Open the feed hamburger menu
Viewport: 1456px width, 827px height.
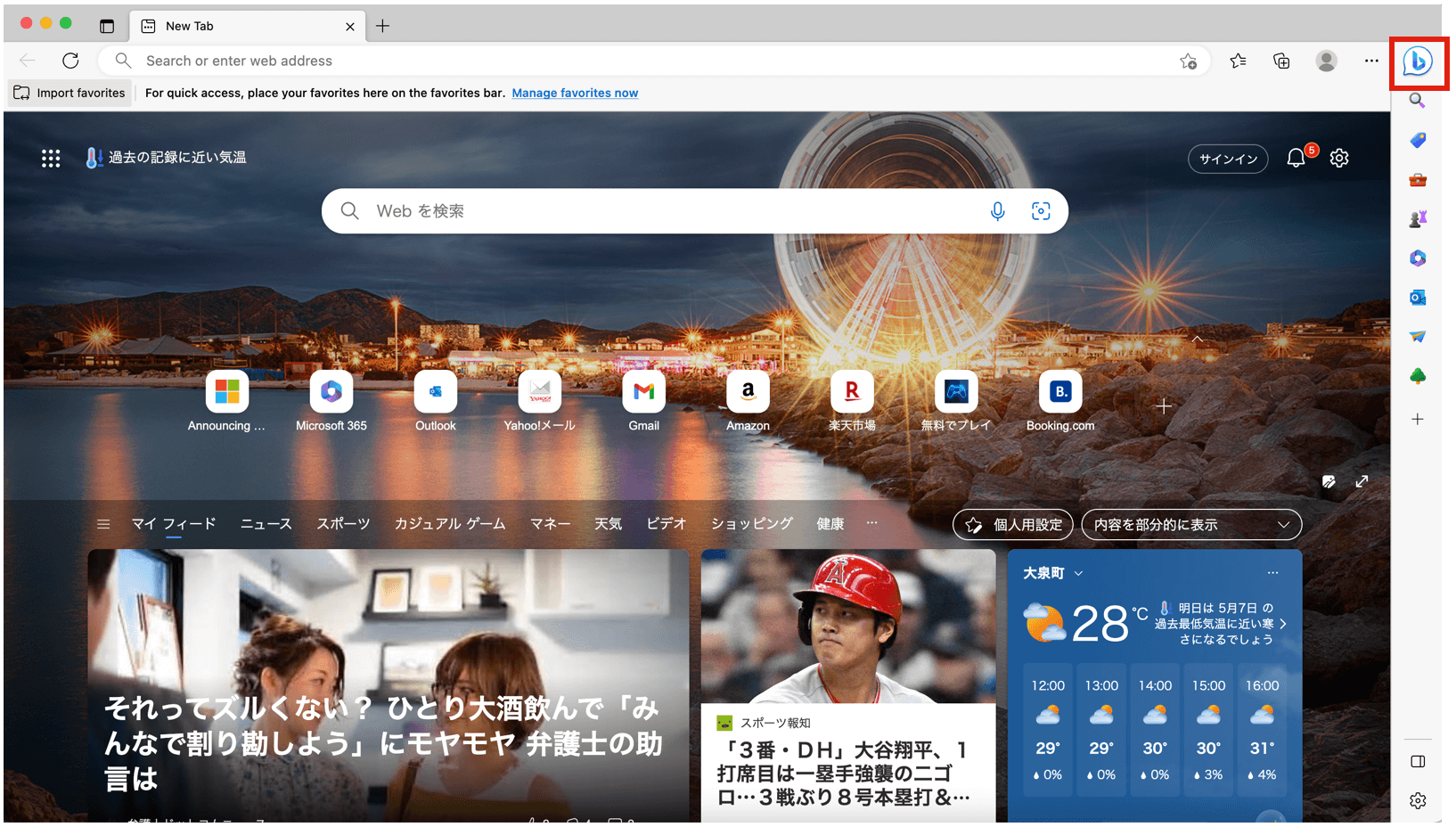[x=103, y=525]
